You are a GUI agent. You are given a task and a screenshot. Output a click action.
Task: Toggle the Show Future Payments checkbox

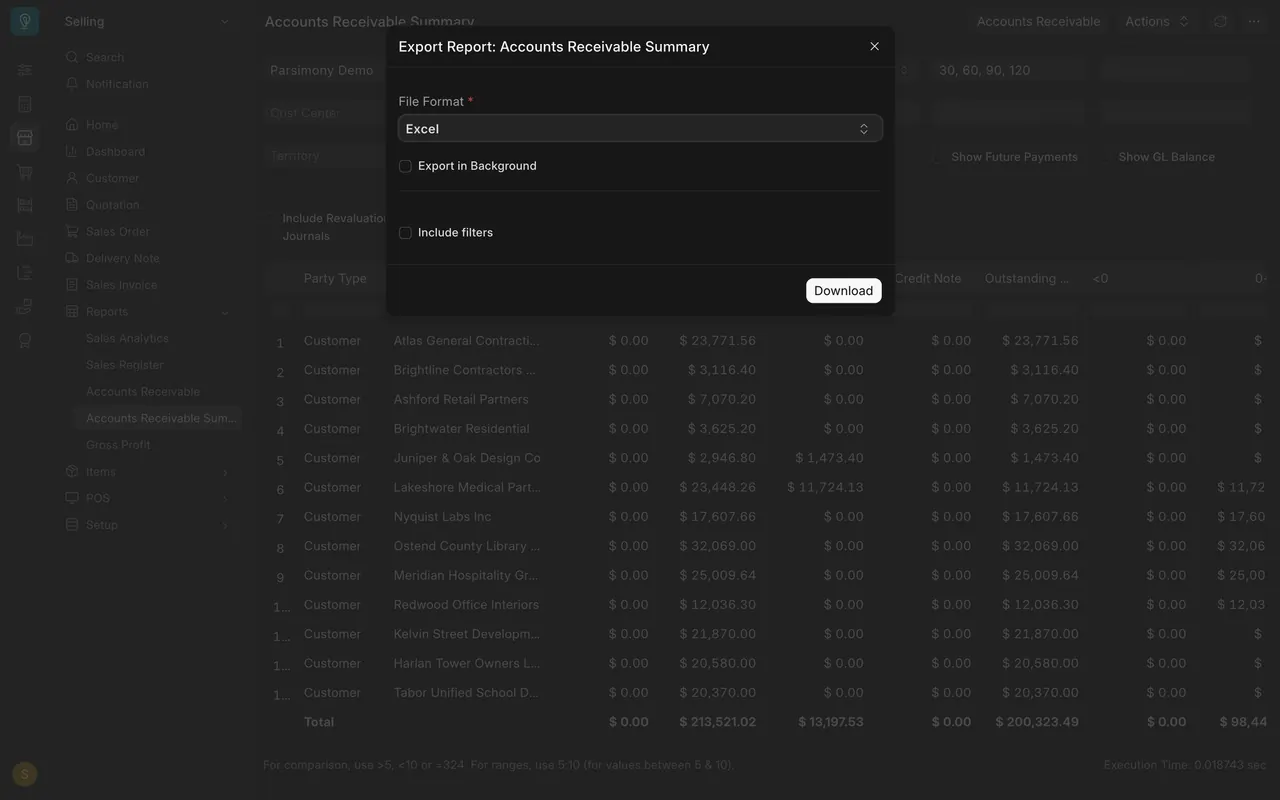pos(938,157)
